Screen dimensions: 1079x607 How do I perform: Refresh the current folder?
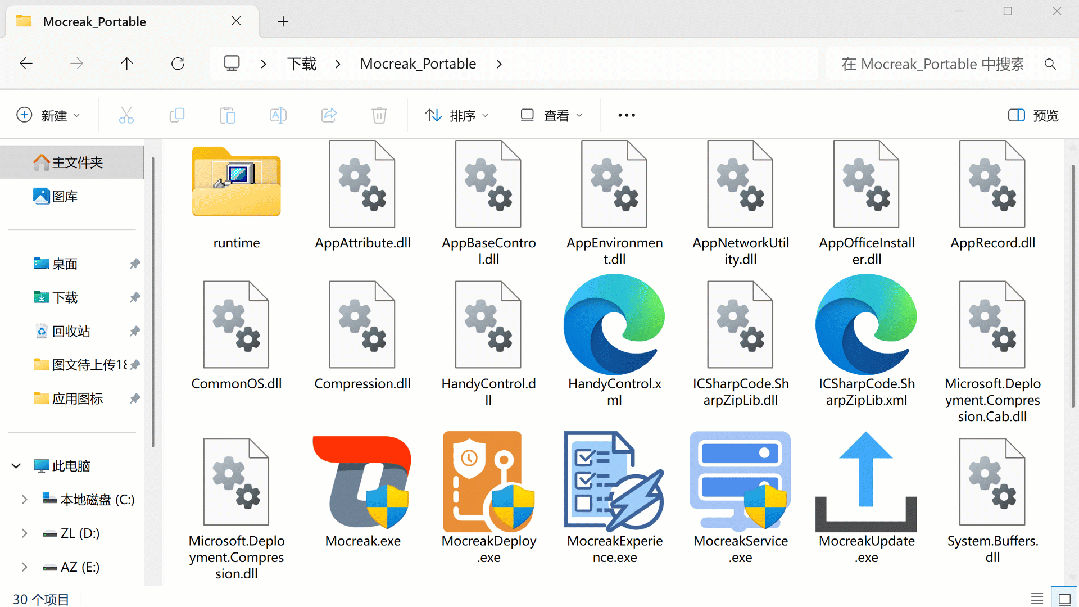[178, 63]
